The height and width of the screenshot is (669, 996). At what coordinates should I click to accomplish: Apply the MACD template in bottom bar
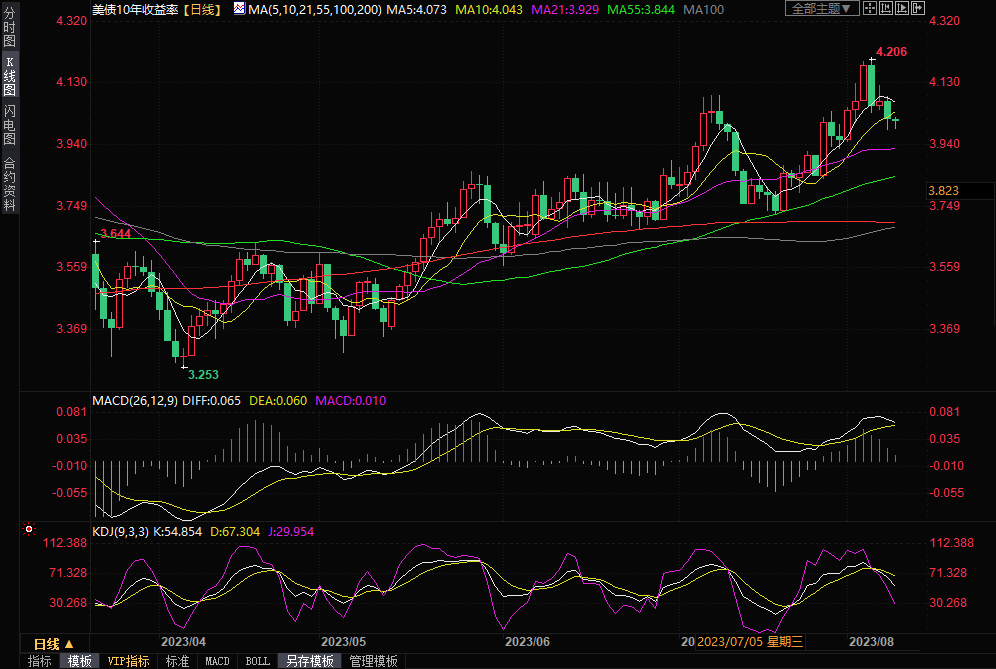[x=217, y=661]
